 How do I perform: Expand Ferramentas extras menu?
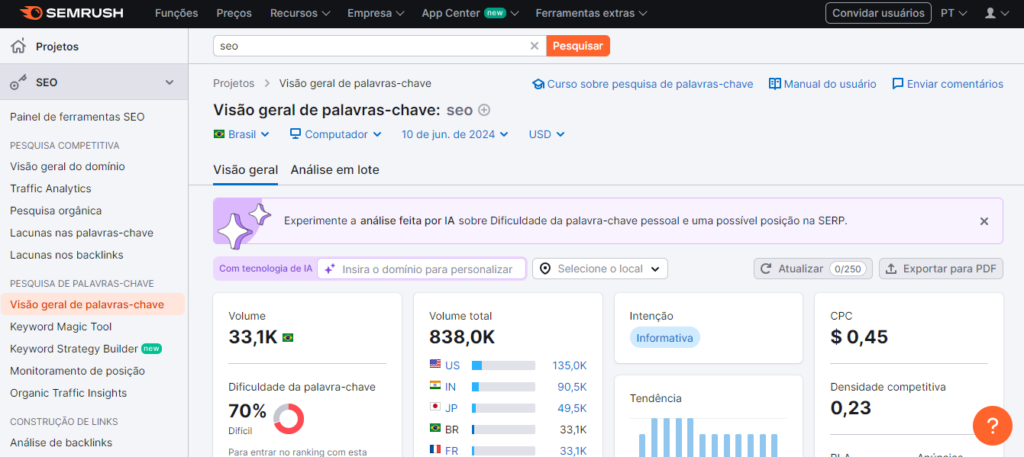pos(591,13)
